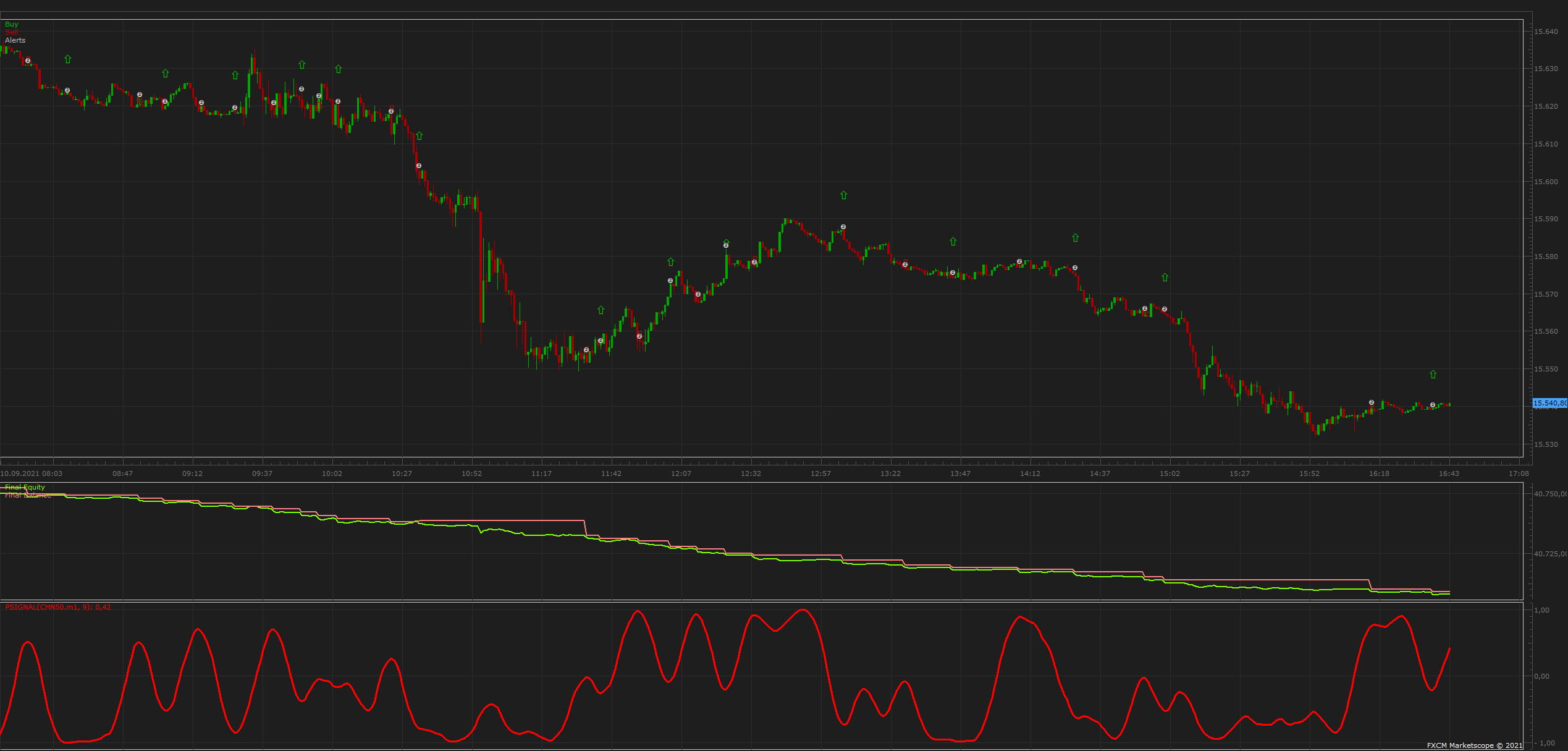
Task: Click the 17:08 time axis label
Action: 1519,473
